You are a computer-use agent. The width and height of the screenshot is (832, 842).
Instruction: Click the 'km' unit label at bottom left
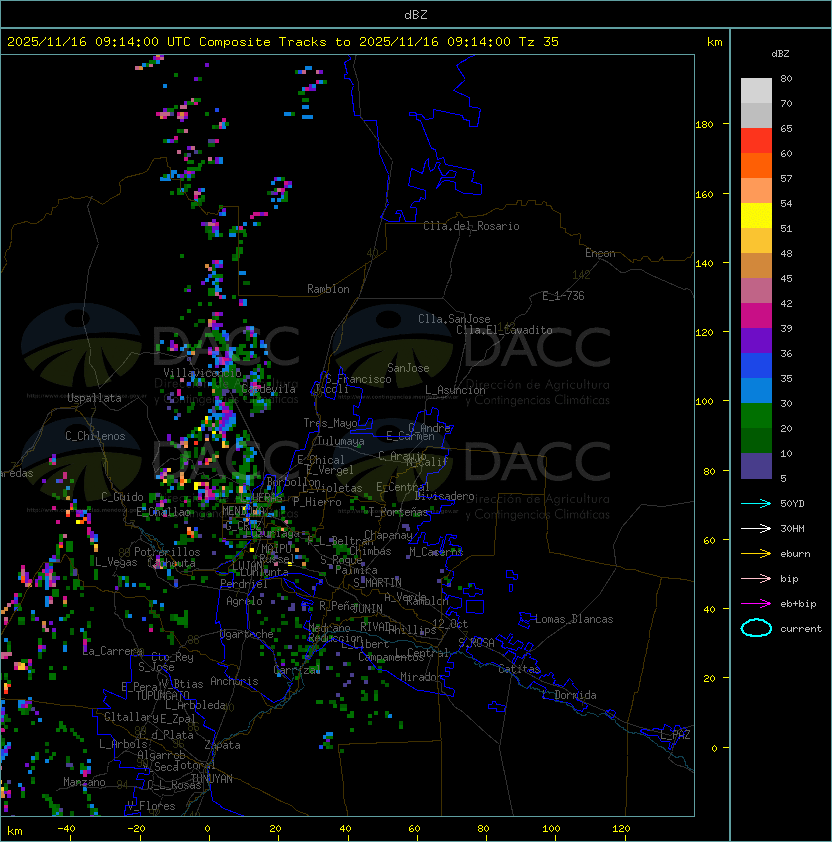pyautogui.click(x=15, y=831)
